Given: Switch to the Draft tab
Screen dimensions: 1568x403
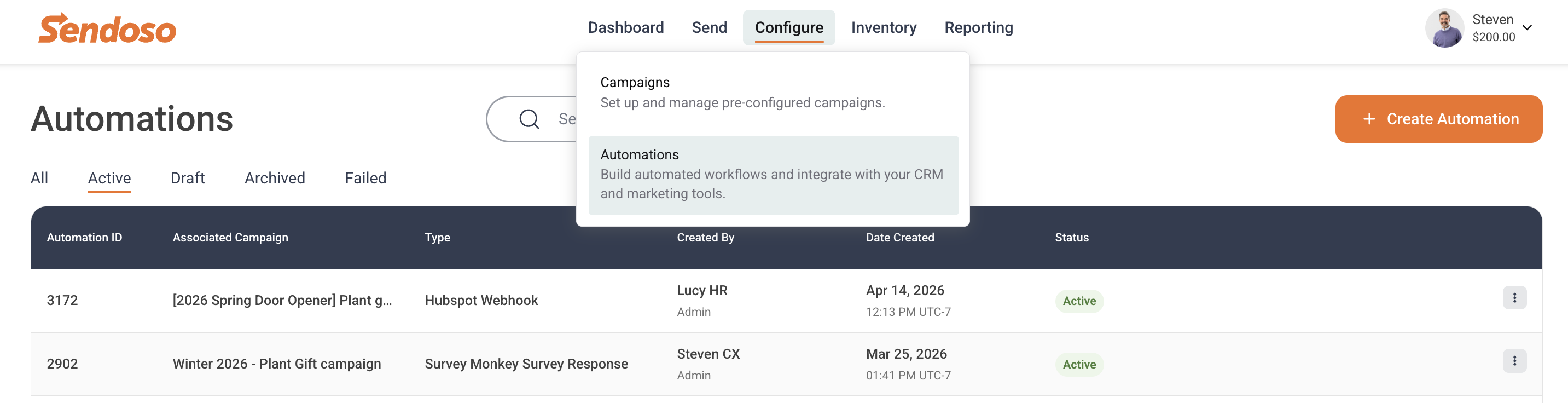Looking at the screenshot, I should click(188, 178).
